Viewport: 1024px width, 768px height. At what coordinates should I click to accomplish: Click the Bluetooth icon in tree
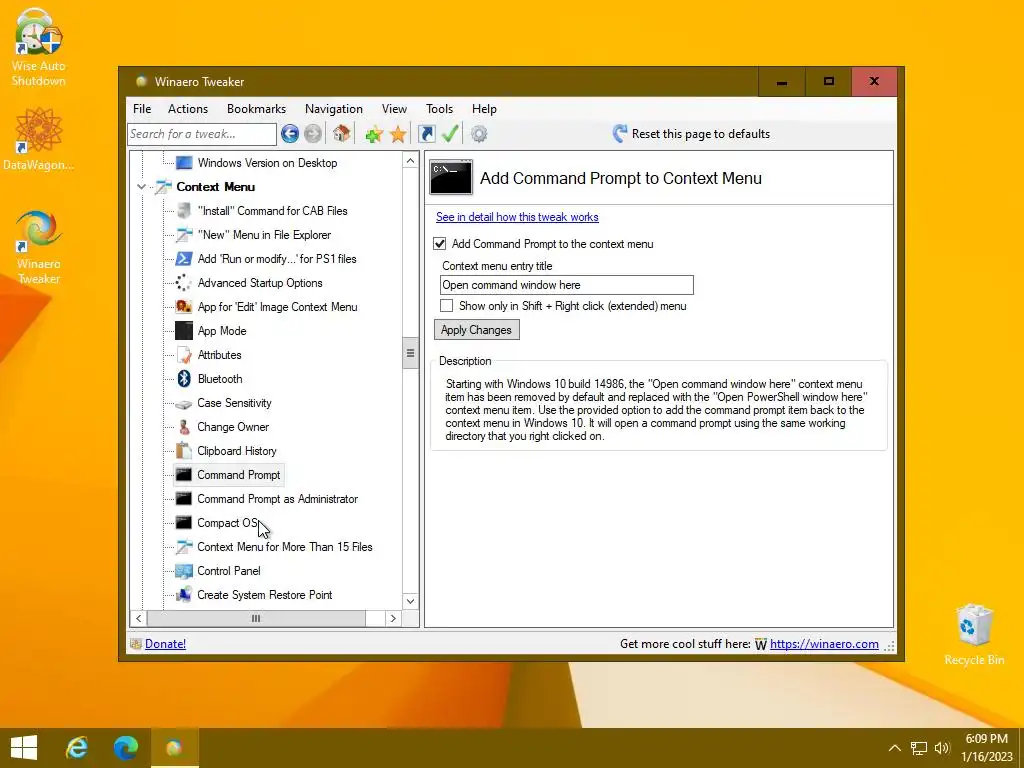(x=184, y=379)
